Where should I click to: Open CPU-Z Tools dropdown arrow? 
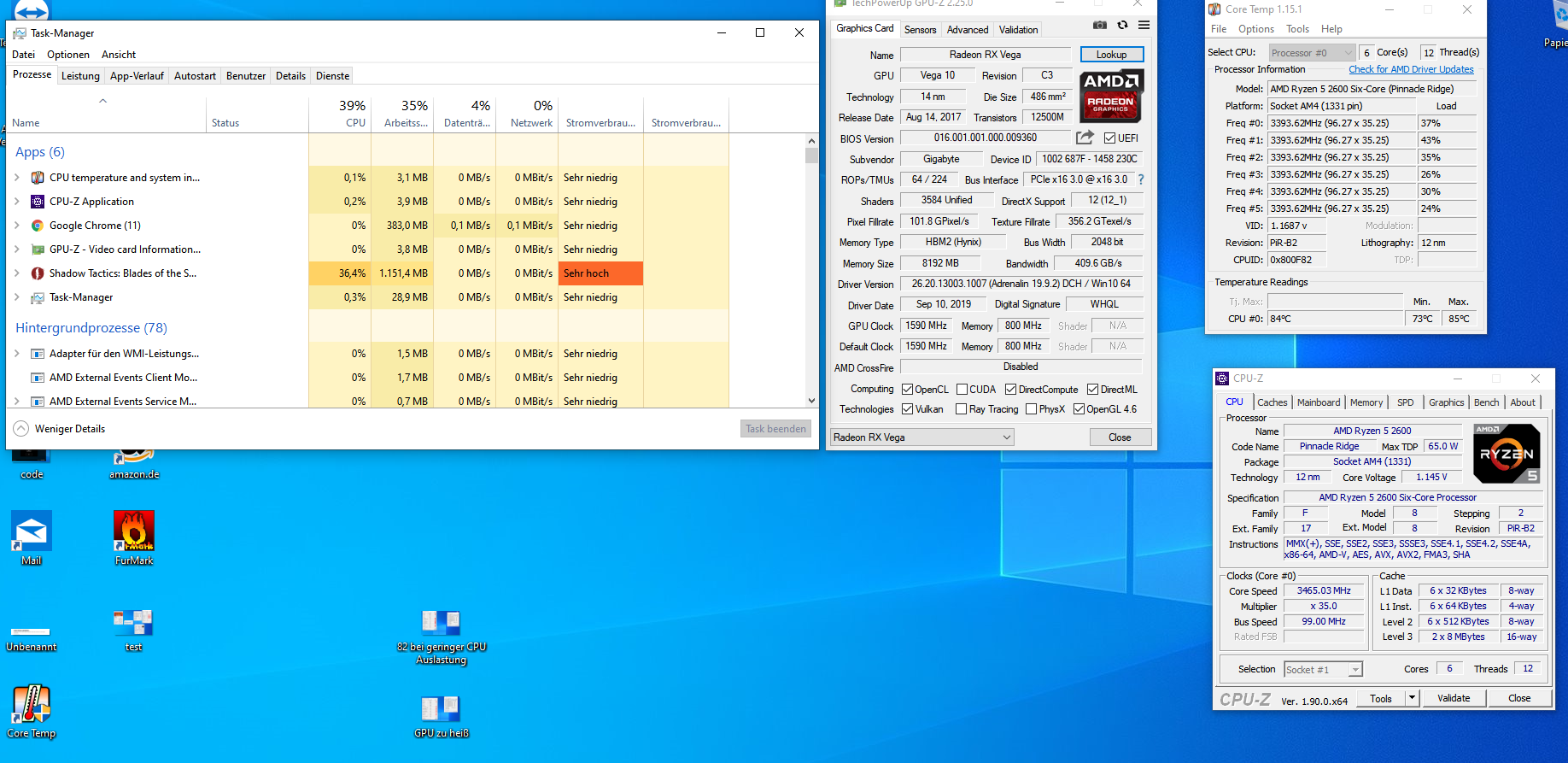point(1412,698)
